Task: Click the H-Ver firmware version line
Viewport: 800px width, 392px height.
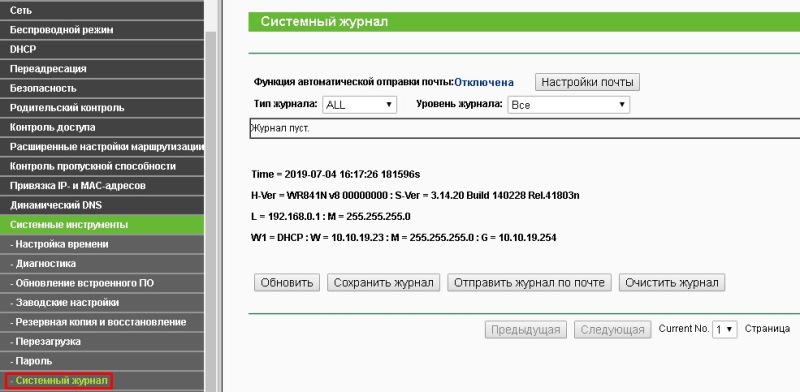Action: [415, 195]
